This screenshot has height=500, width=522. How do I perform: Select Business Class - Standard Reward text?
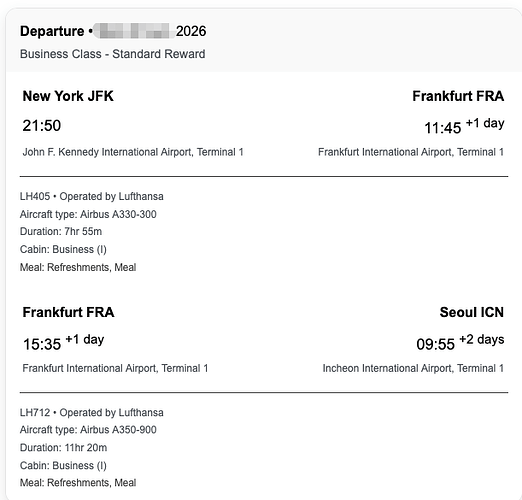tap(113, 54)
